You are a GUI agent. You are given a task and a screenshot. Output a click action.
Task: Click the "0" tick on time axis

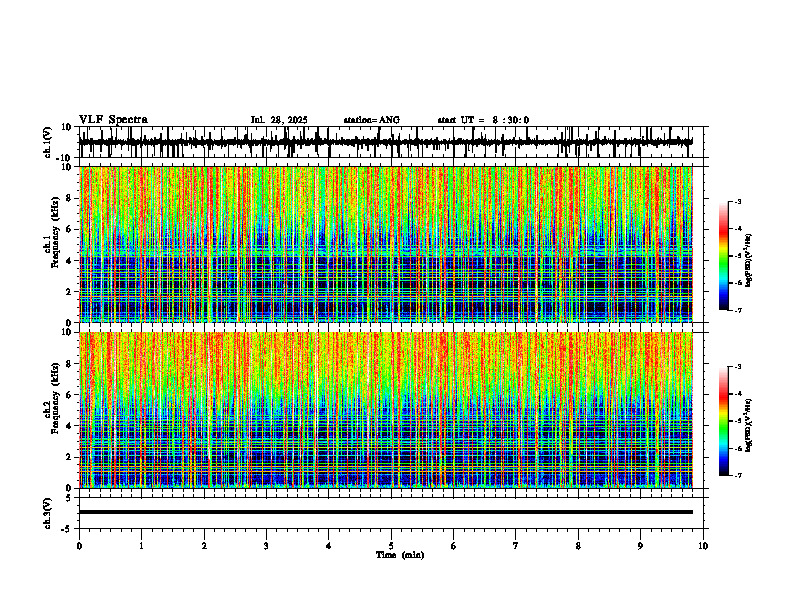[x=79, y=546]
